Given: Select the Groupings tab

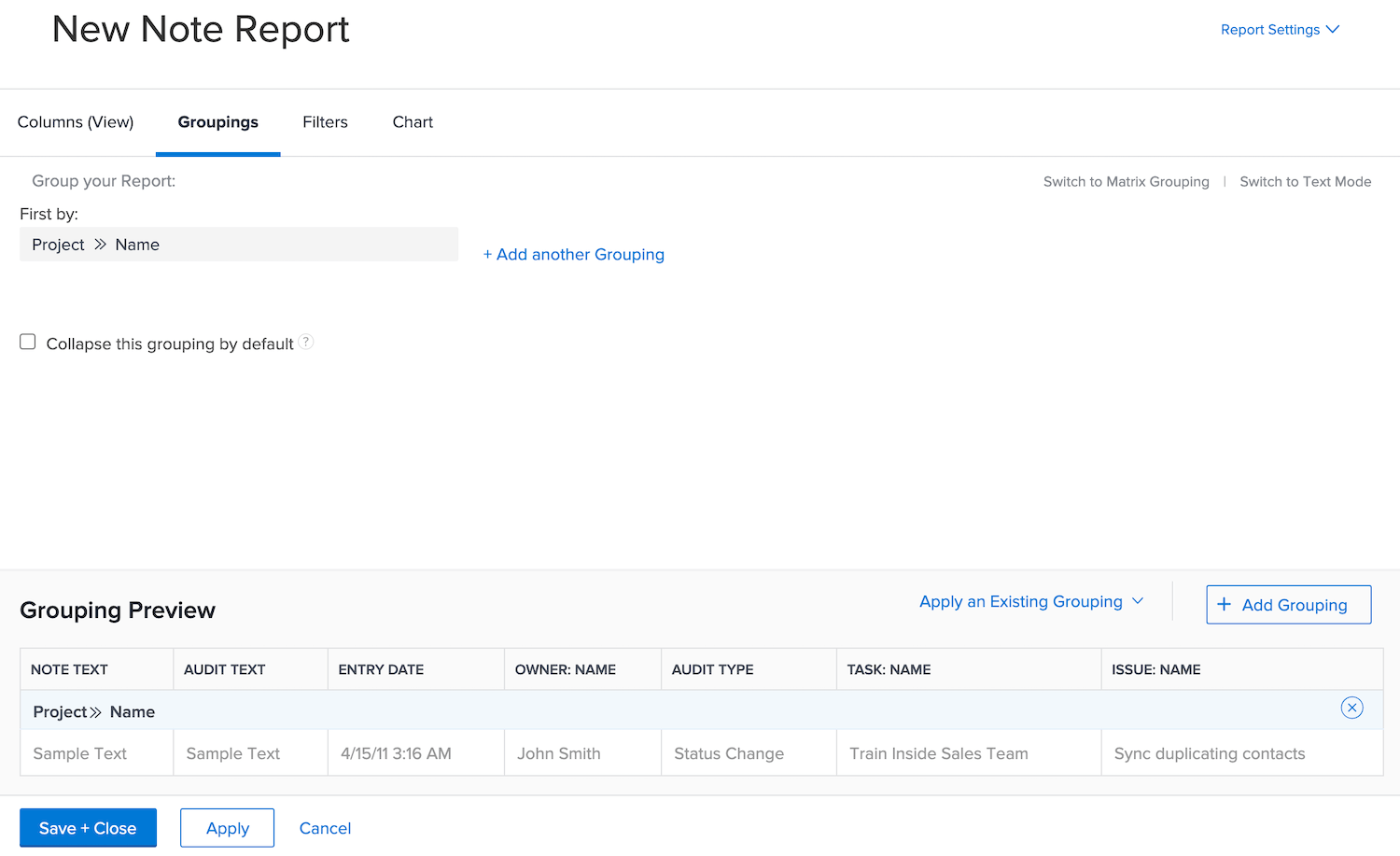Looking at the screenshot, I should 217,121.
